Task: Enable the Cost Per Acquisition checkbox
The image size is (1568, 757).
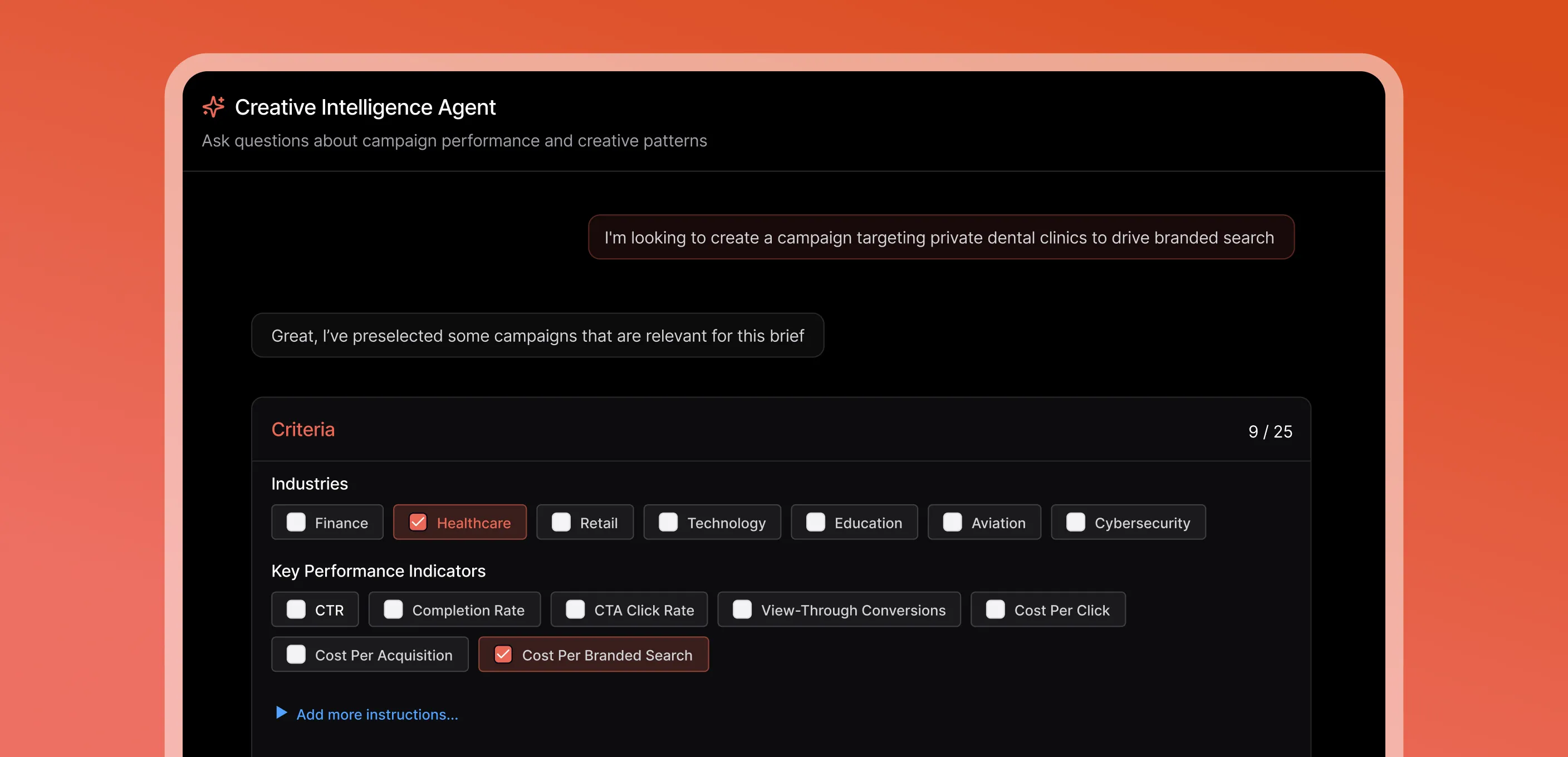Action: point(296,654)
